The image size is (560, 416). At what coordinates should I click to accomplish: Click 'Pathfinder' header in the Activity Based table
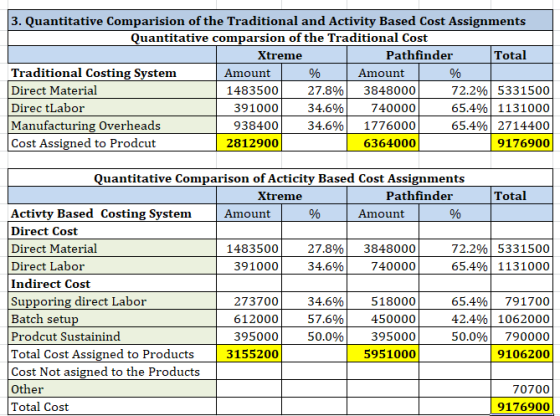coord(419,196)
